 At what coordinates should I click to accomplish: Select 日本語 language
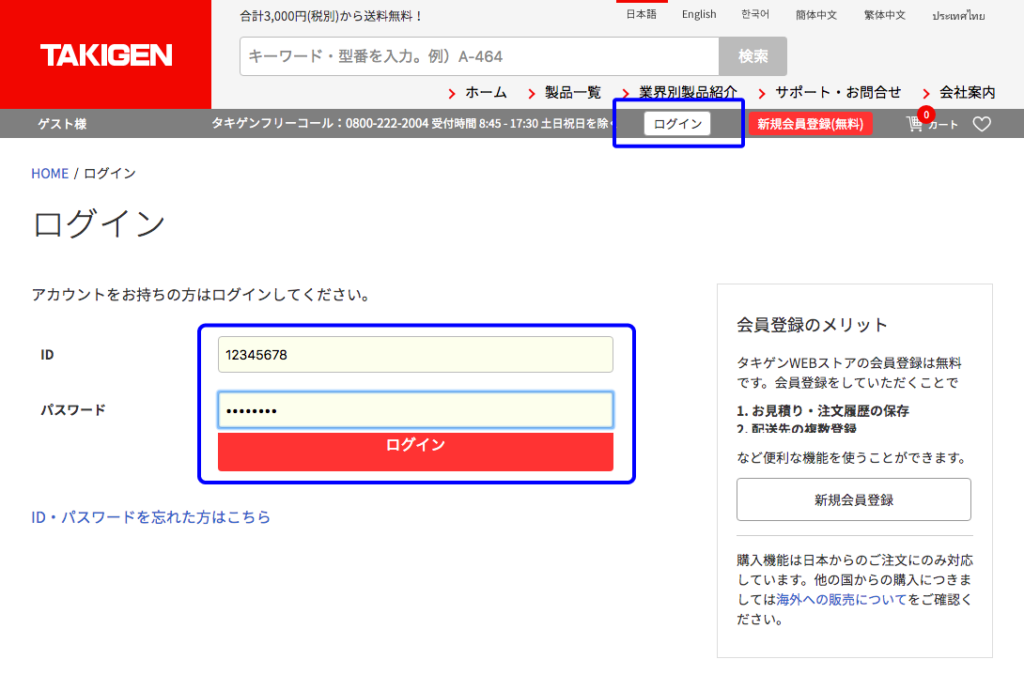pos(641,14)
